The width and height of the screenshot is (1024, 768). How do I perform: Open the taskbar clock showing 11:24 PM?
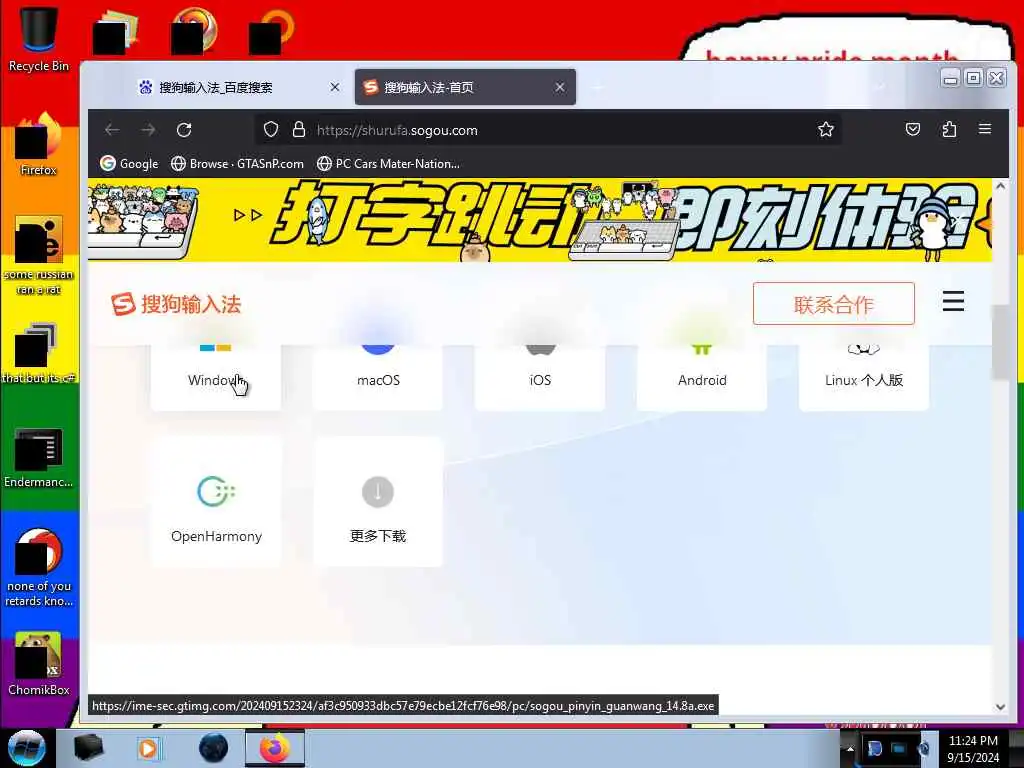pyautogui.click(x=973, y=748)
